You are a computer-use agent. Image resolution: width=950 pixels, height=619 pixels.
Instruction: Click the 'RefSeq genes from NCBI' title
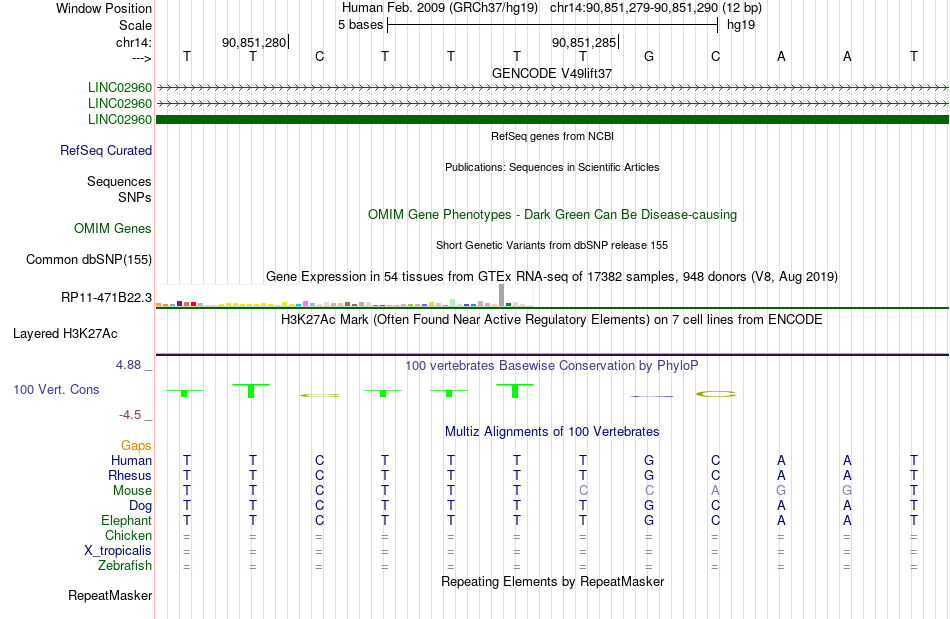[552, 136]
